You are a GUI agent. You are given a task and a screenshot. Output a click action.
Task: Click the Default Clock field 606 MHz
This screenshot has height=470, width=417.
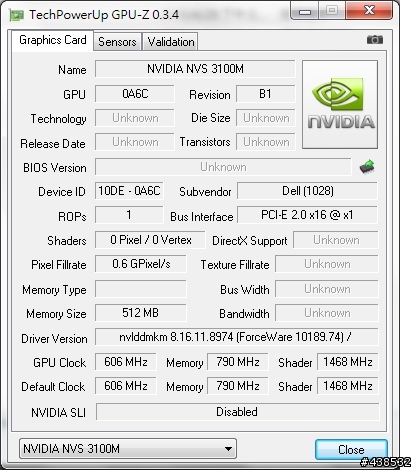click(126, 386)
